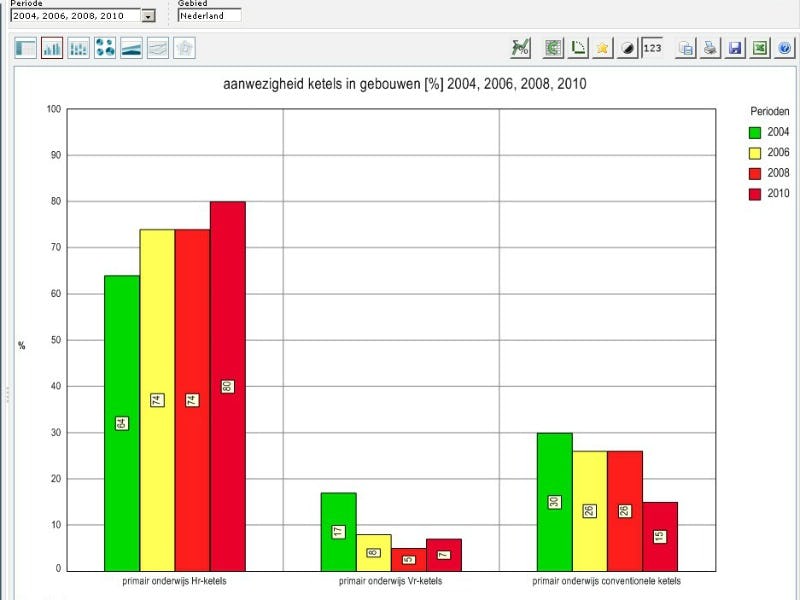Switch to table view icon
This screenshot has width=800, height=600.
tap(26, 48)
